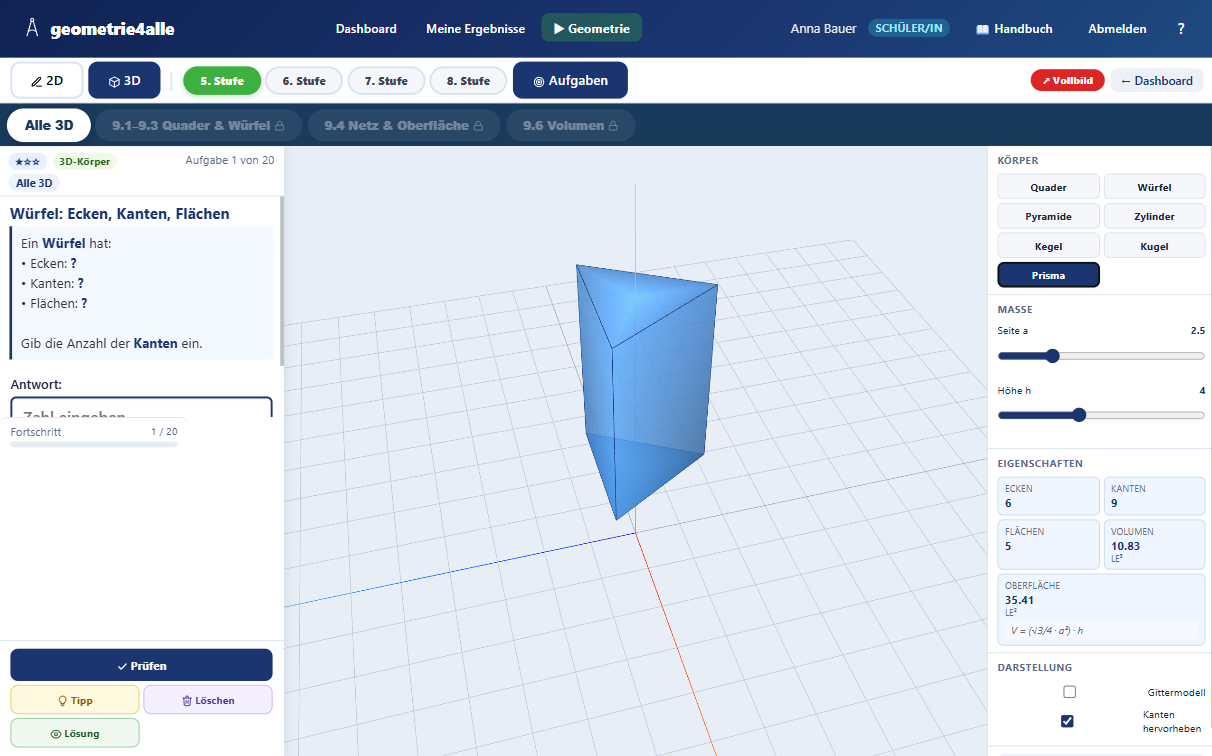
Task: Click the Aufgabe 1 von 20 counter
Action: tap(230, 160)
